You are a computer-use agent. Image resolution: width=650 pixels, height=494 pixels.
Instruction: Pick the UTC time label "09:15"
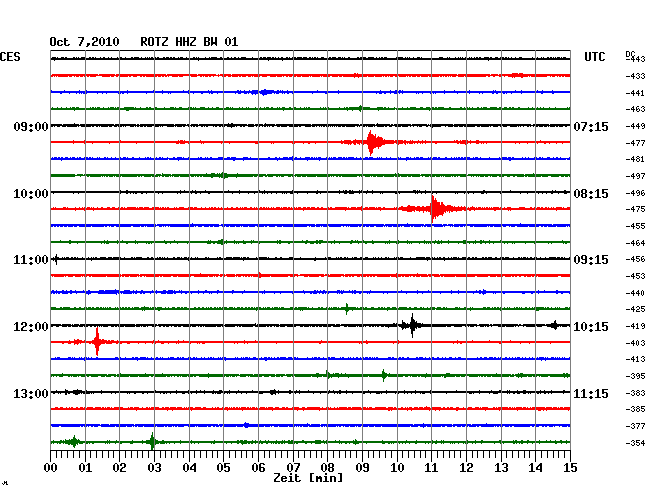pos(591,260)
